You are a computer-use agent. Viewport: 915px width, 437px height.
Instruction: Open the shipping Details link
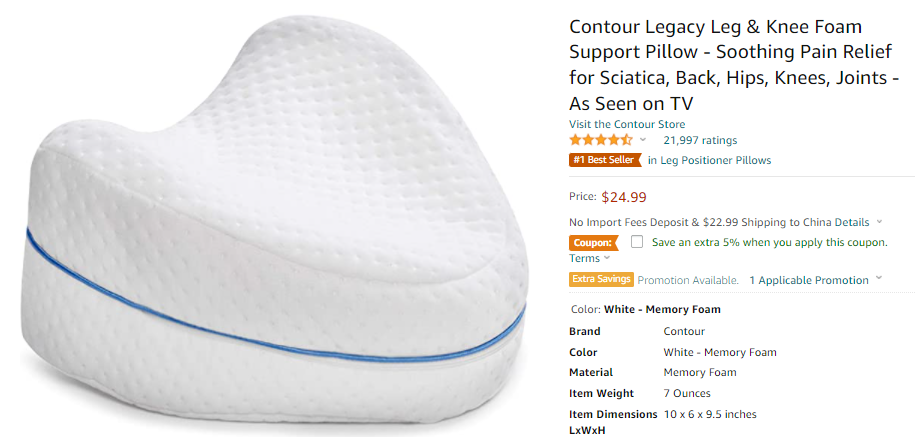pyautogui.click(x=852, y=222)
